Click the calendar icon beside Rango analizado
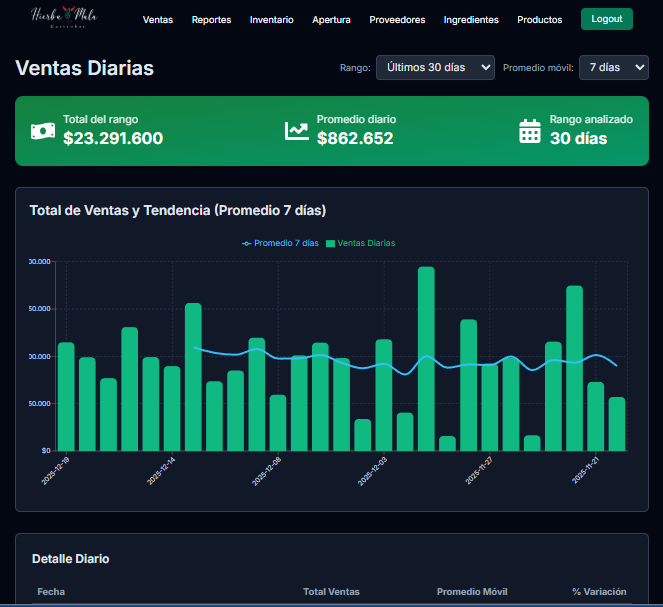 point(530,131)
